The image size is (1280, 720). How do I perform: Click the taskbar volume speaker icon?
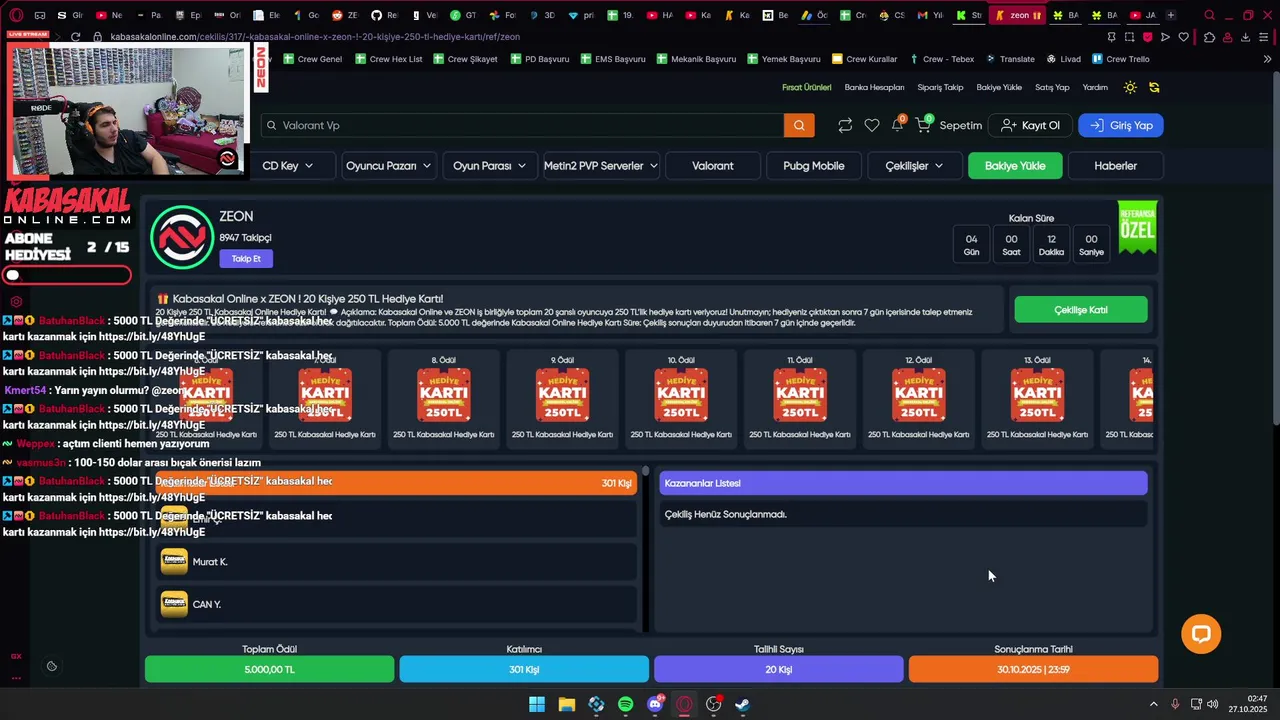(1213, 704)
